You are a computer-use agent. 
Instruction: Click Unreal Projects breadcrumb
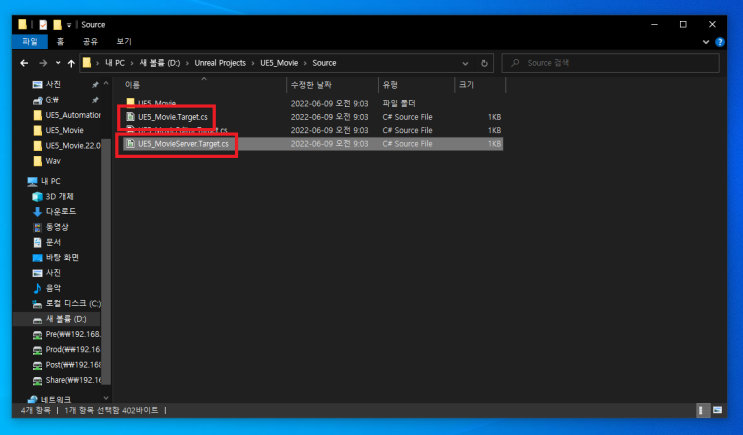click(x=220, y=63)
